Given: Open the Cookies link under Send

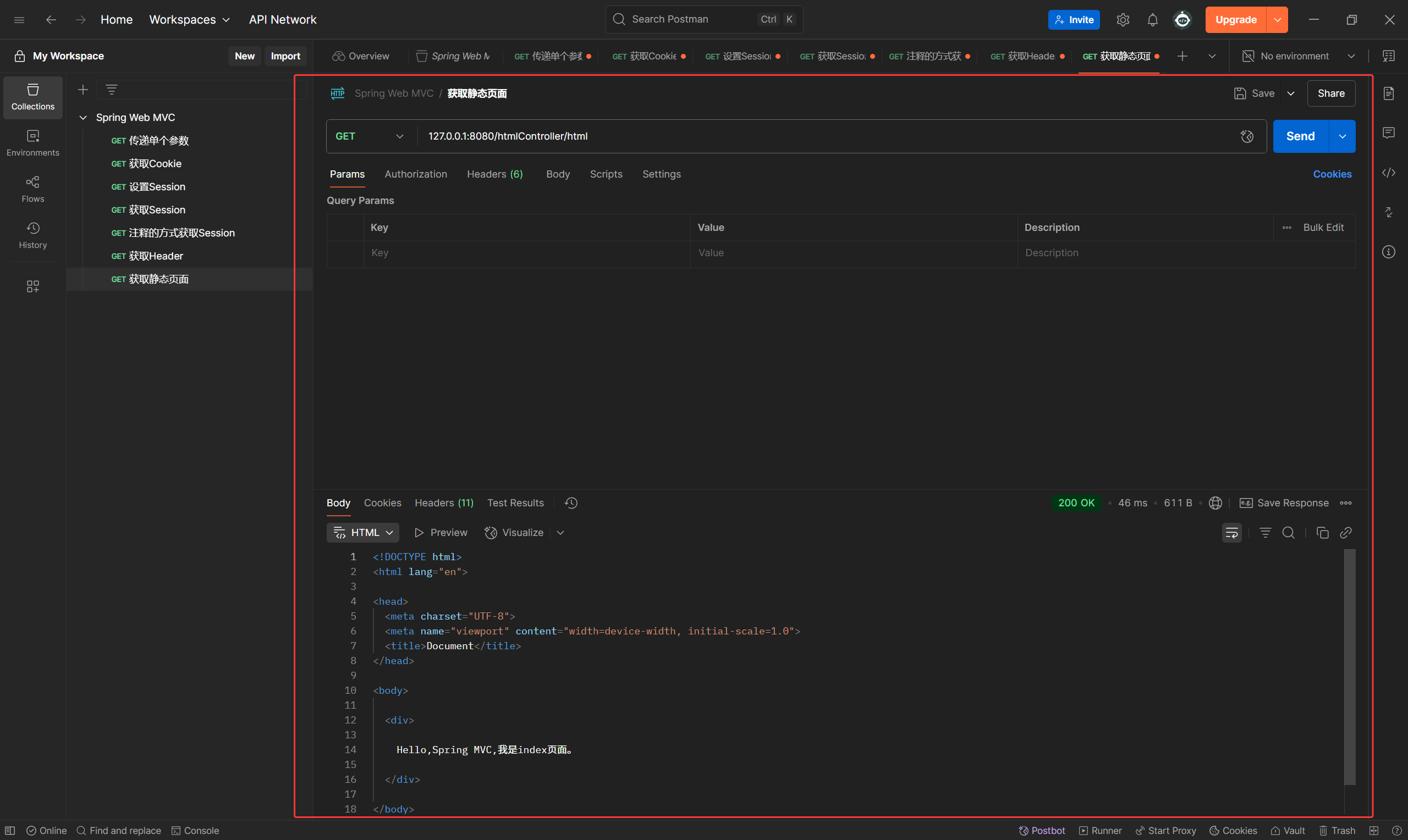Looking at the screenshot, I should (1332, 174).
